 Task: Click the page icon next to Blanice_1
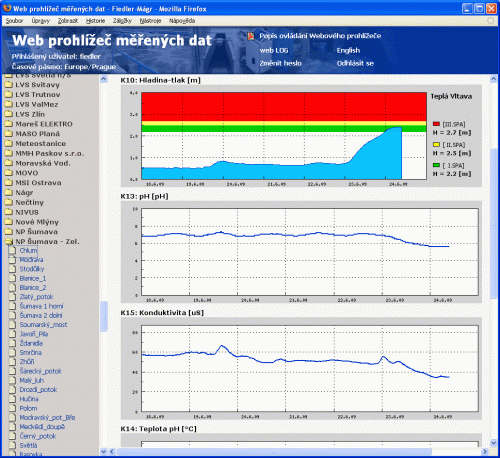(x=12, y=278)
